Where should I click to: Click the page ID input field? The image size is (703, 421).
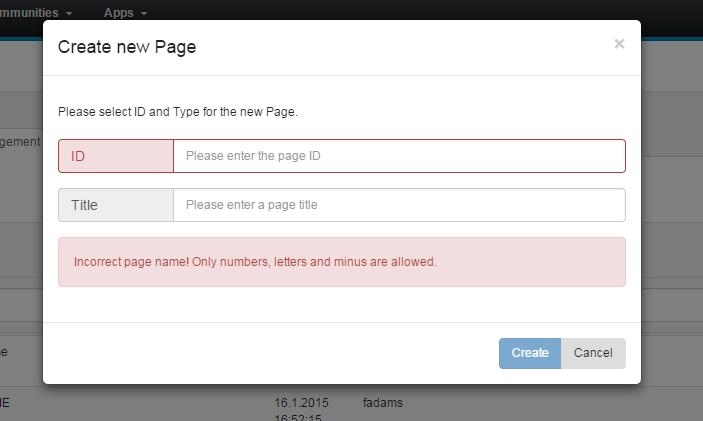pyautogui.click(x=399, y=156)
